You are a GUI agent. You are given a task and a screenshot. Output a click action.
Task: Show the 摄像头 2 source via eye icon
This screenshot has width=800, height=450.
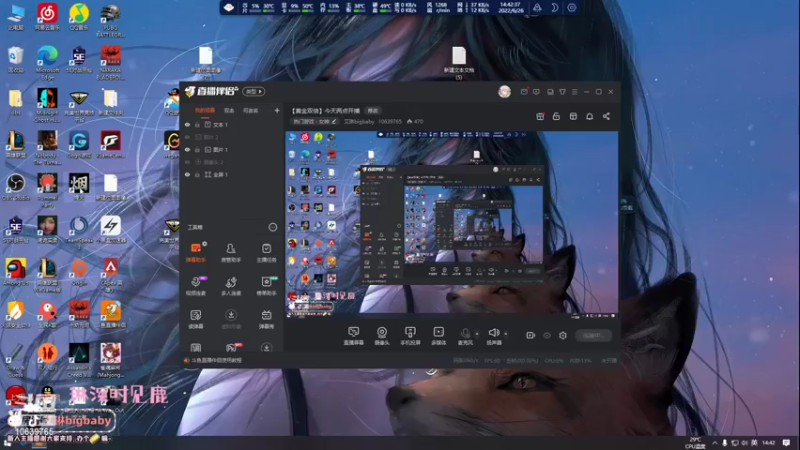point(187,162)
